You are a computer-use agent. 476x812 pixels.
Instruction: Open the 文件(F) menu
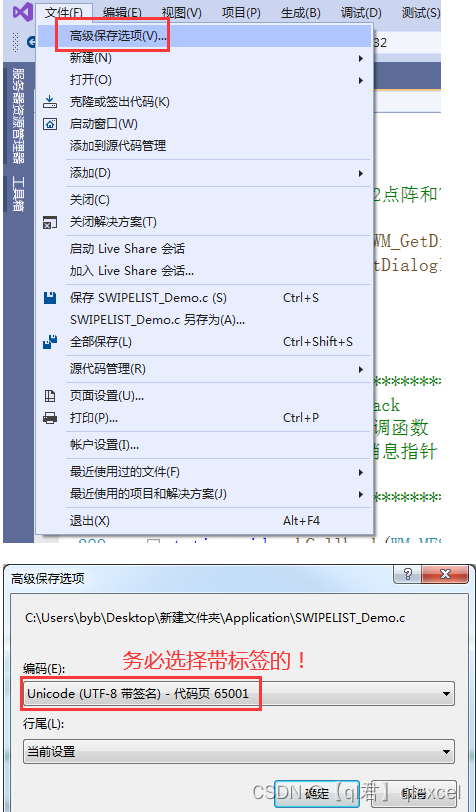64,12
